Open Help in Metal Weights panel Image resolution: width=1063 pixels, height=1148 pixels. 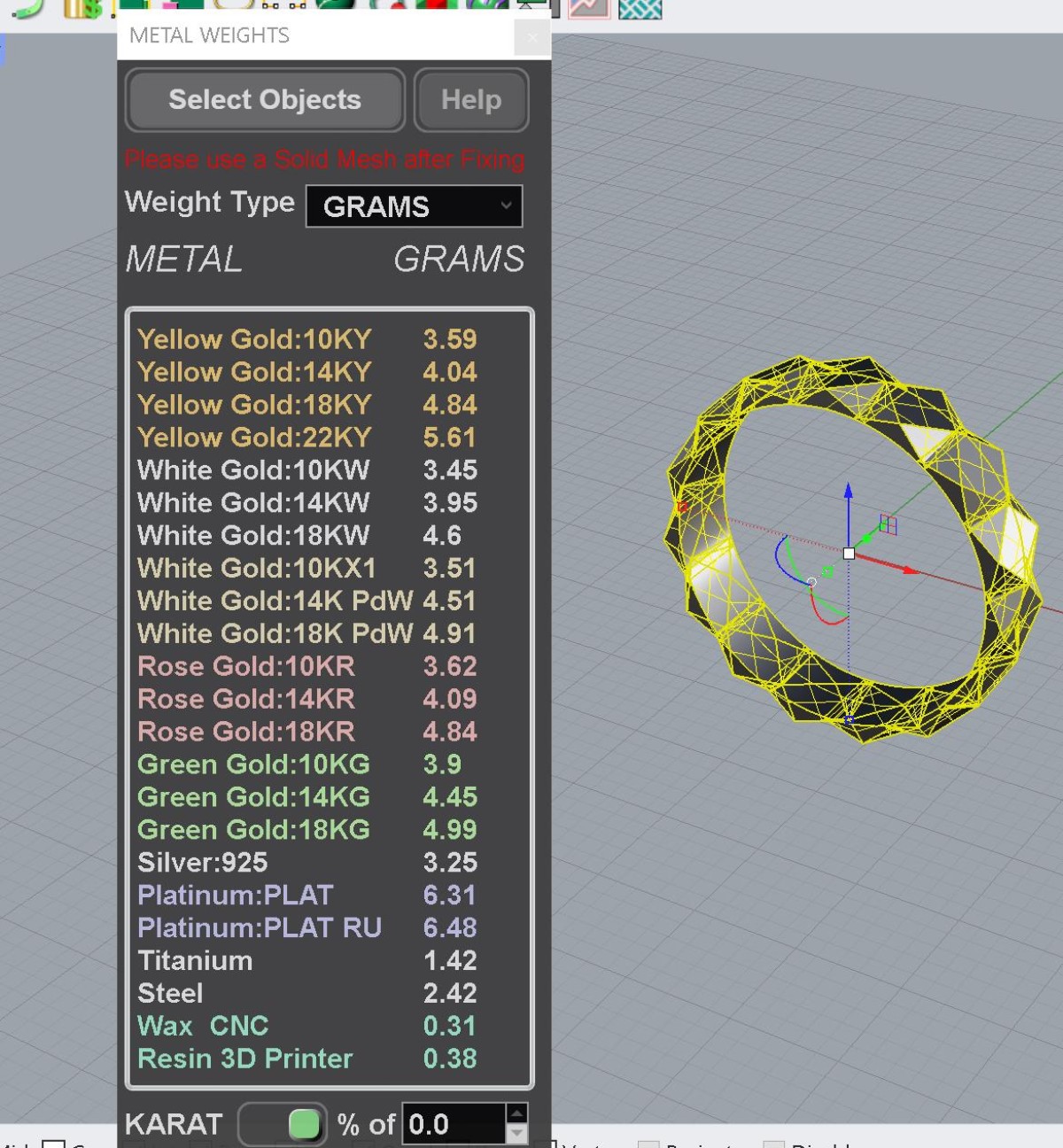(x=471, y=100)
